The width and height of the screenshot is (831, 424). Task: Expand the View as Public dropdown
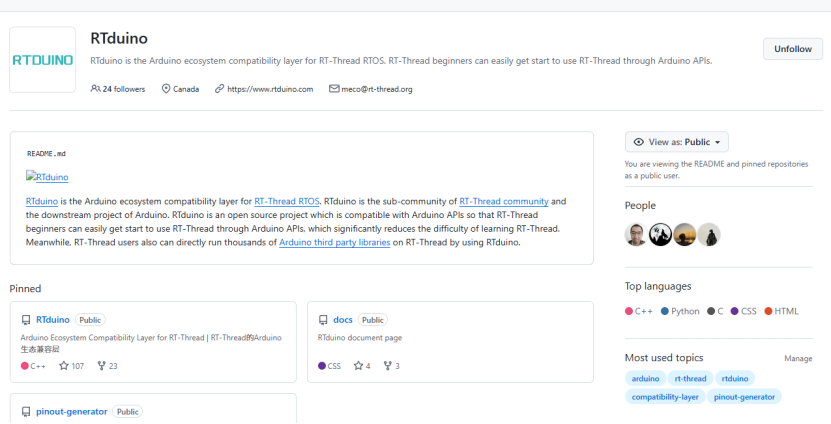pyautogui.click(x=676, y=142)
